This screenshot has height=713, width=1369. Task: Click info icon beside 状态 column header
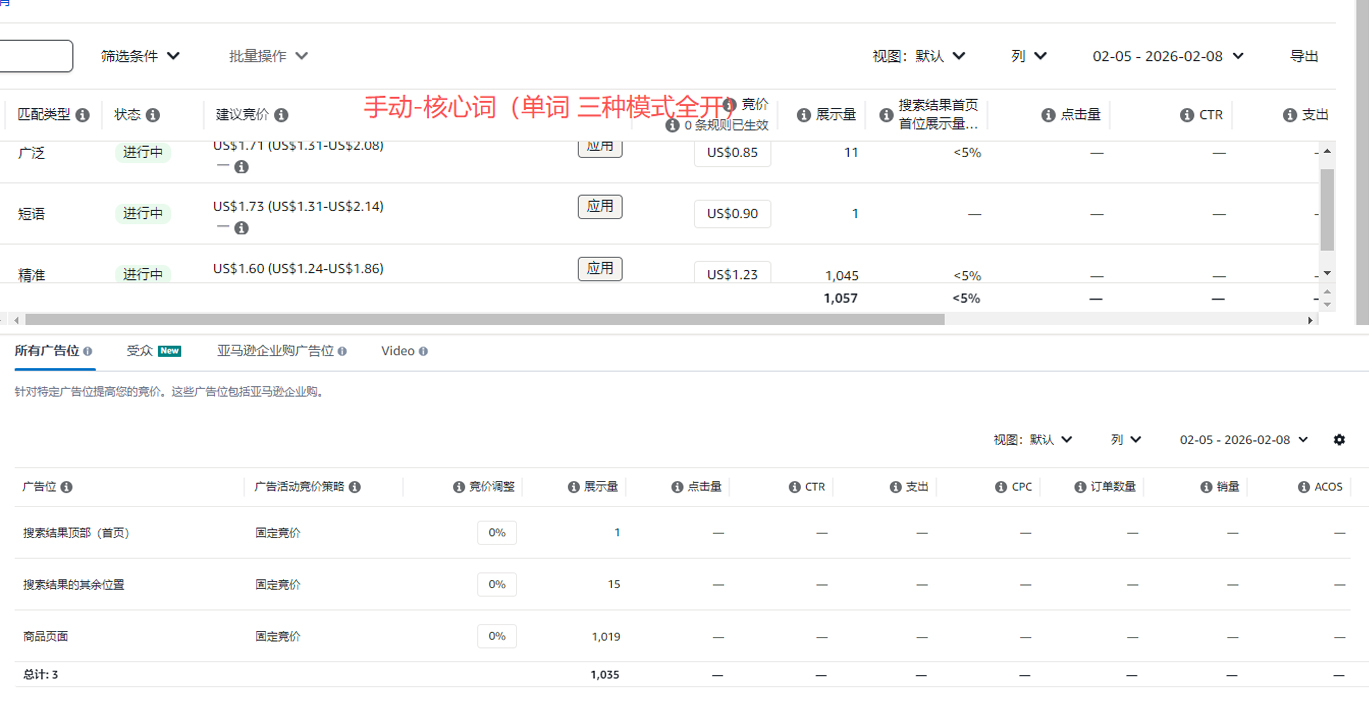(153, 115)
